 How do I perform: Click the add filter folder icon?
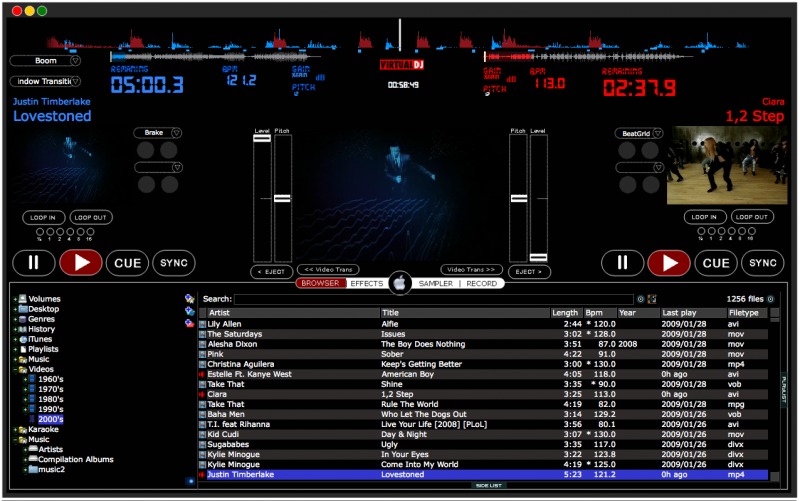pyautogui.click(x=190, y=311)
